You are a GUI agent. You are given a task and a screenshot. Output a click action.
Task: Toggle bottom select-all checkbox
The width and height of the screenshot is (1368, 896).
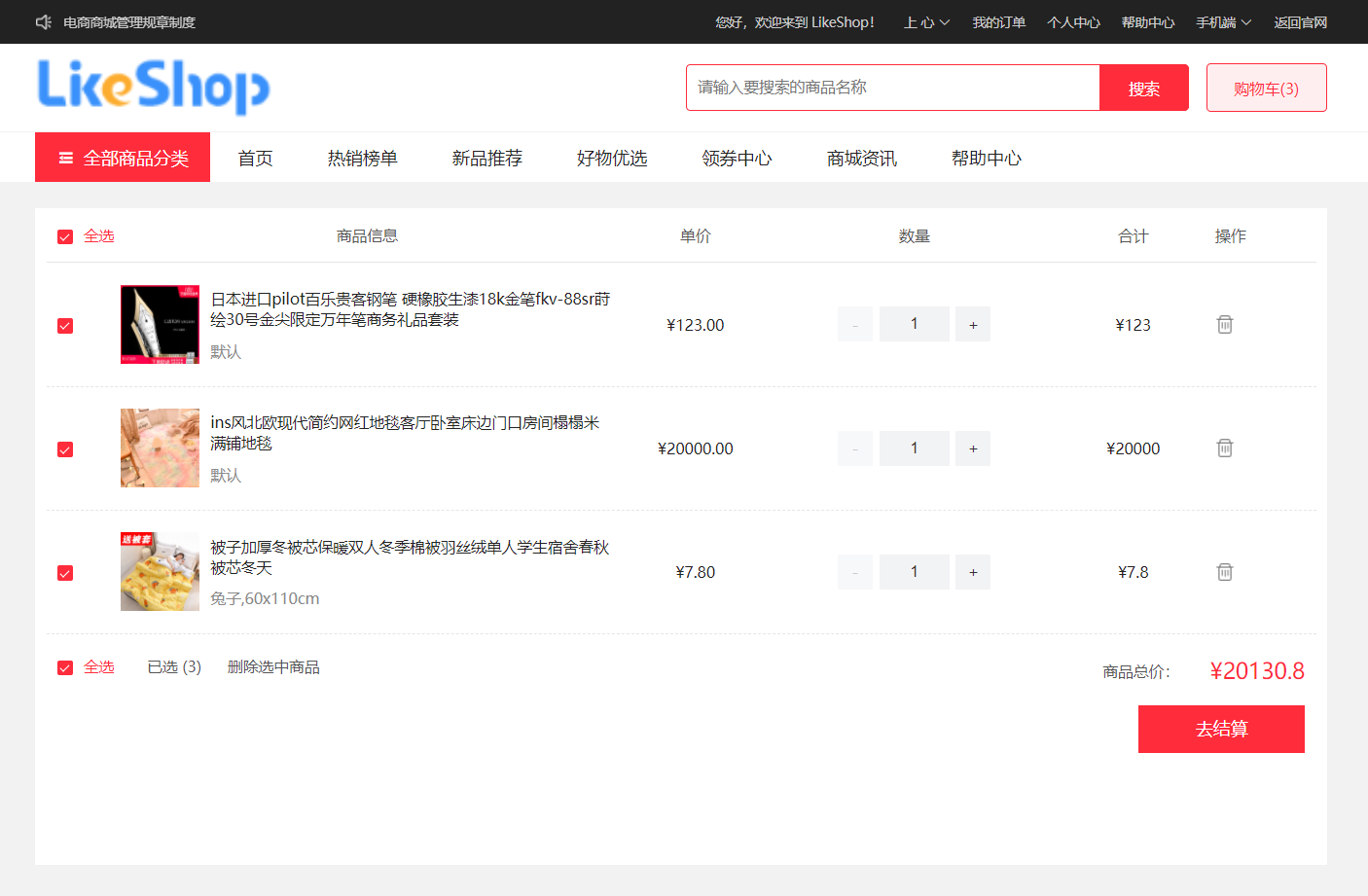tap(65, 667)
